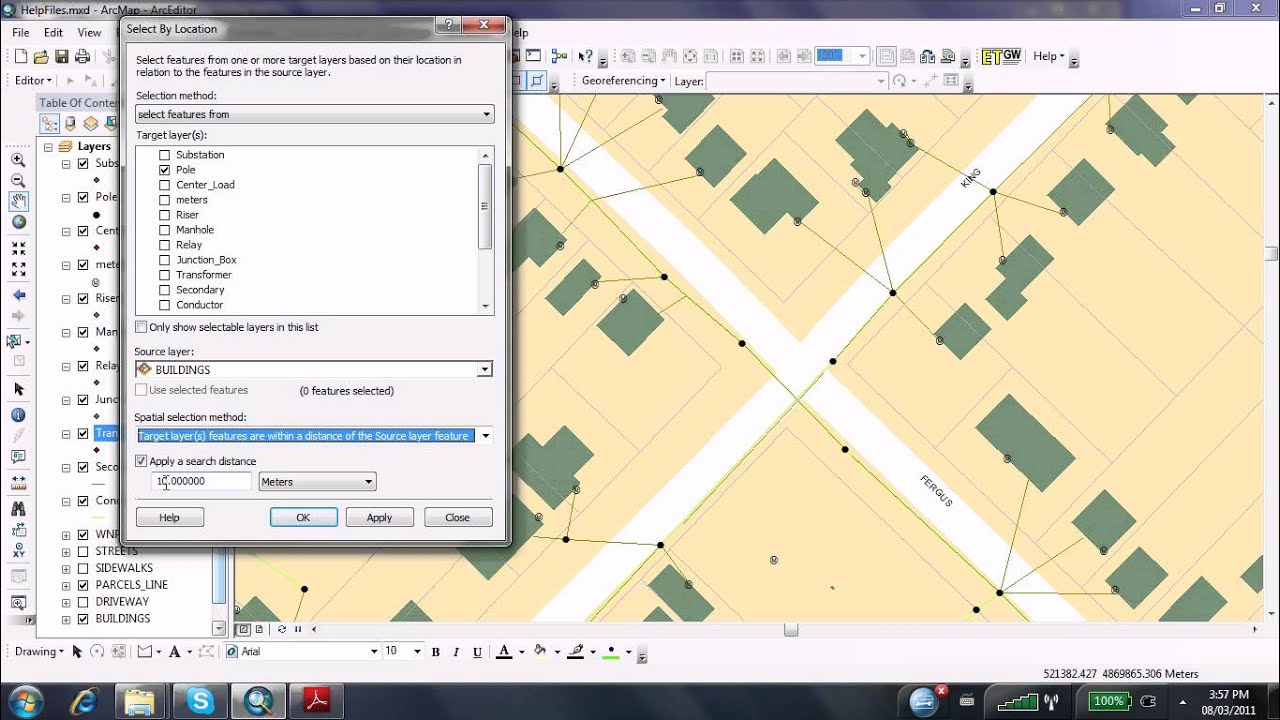Image resolution: width=1280 pixels, height=720 pixels.
Task: Launch Internet Explorer from taskbar
Action: pos(82,701)
